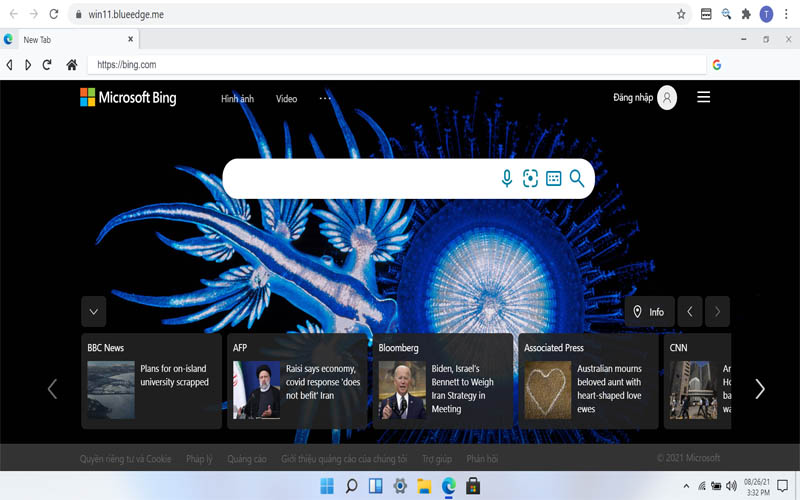
Task: Click the CNN news card thumbnail
Action: (x=693, y=390)
